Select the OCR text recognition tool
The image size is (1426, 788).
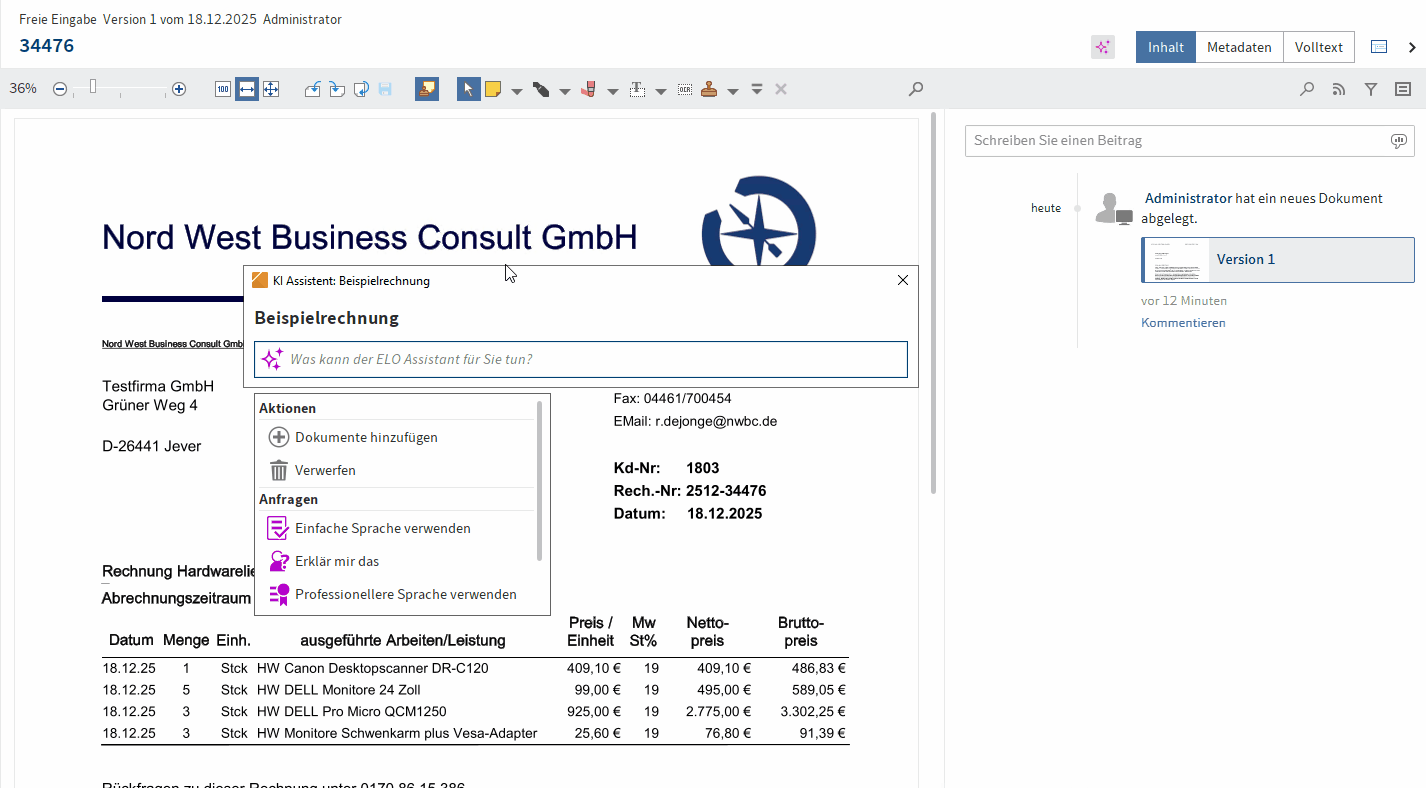[684, 89]
